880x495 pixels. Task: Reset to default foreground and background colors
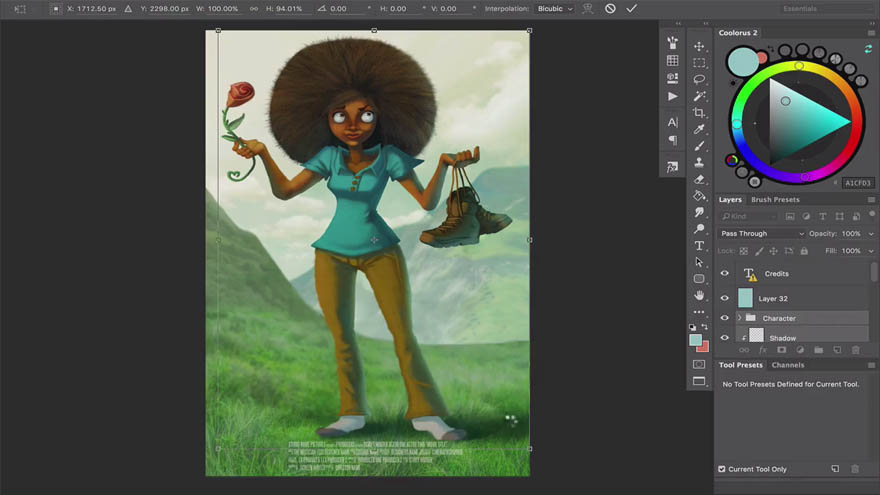(x=693, y=327)
